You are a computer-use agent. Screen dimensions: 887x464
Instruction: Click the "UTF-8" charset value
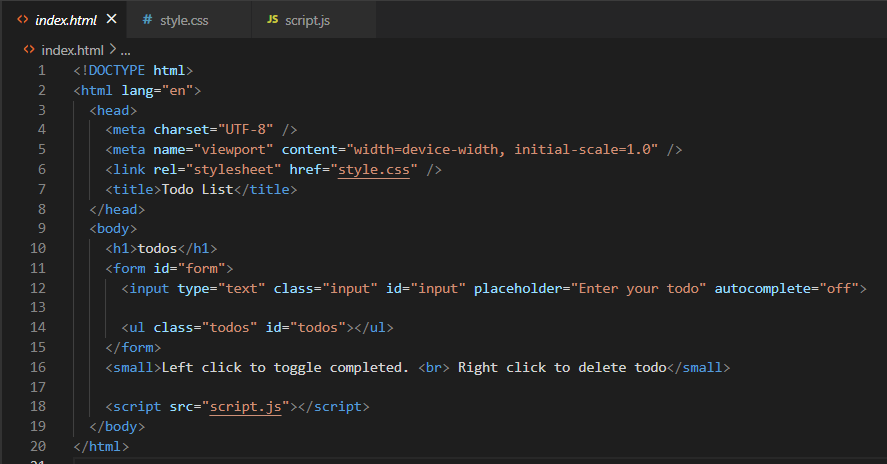[x=246, y=130]
